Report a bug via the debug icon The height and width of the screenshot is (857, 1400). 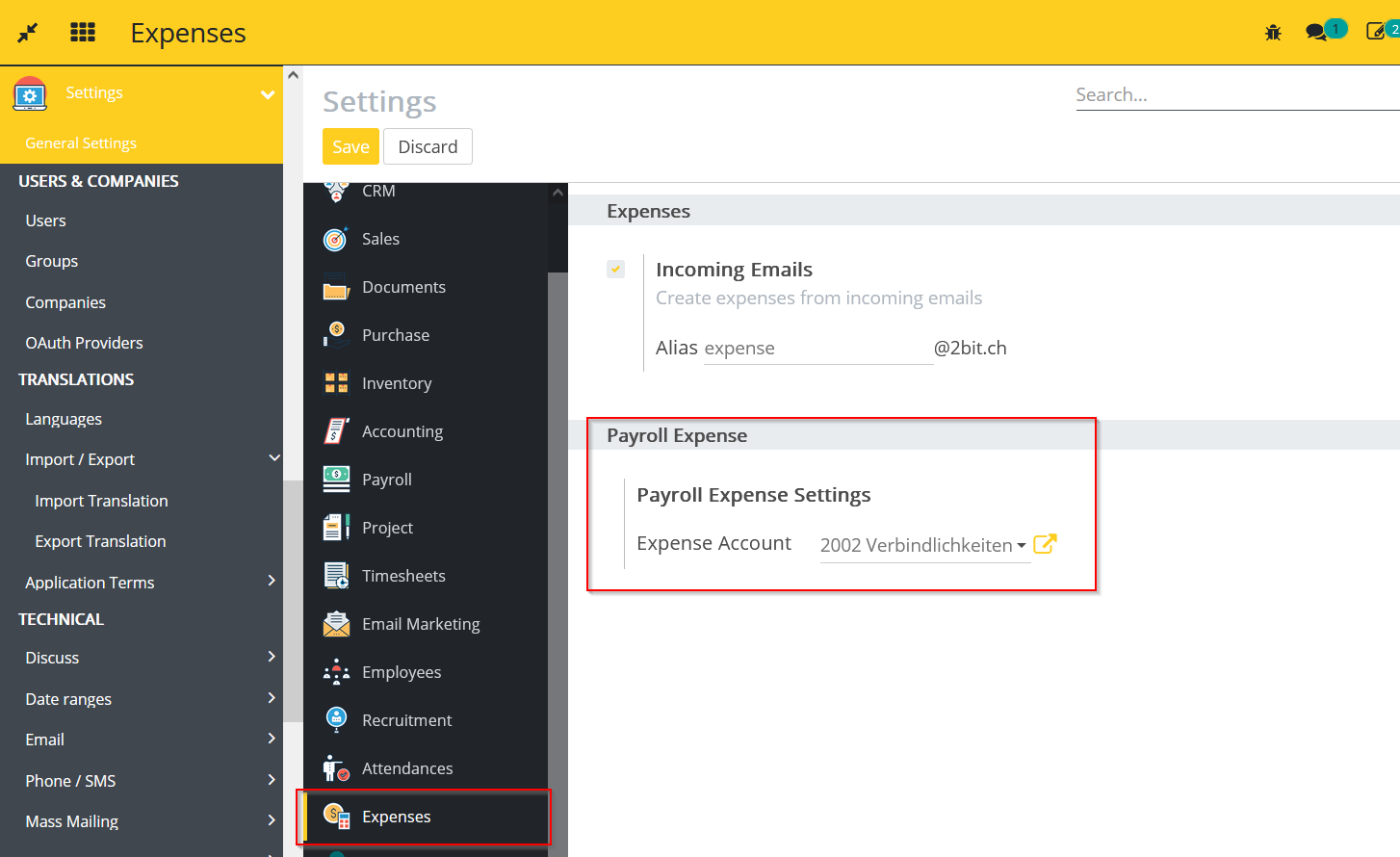(x=1272, y=32)
